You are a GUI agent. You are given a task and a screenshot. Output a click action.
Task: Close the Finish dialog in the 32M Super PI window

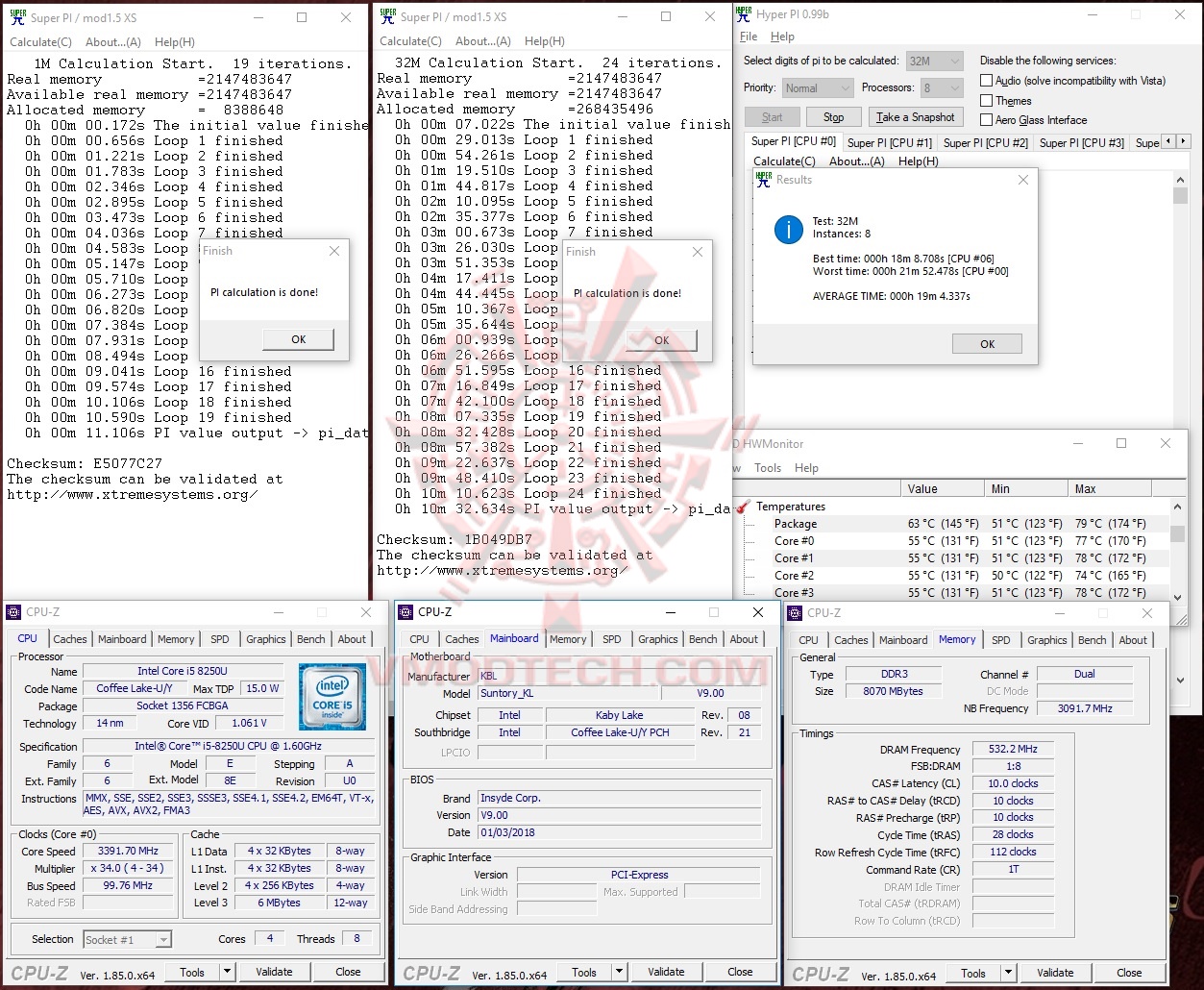(698, 252)
